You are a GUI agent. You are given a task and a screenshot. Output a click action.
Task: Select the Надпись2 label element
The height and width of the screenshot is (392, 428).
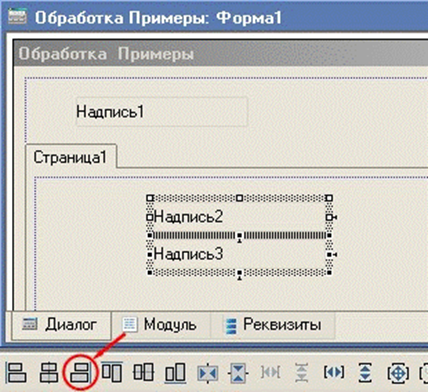point(239,217)
